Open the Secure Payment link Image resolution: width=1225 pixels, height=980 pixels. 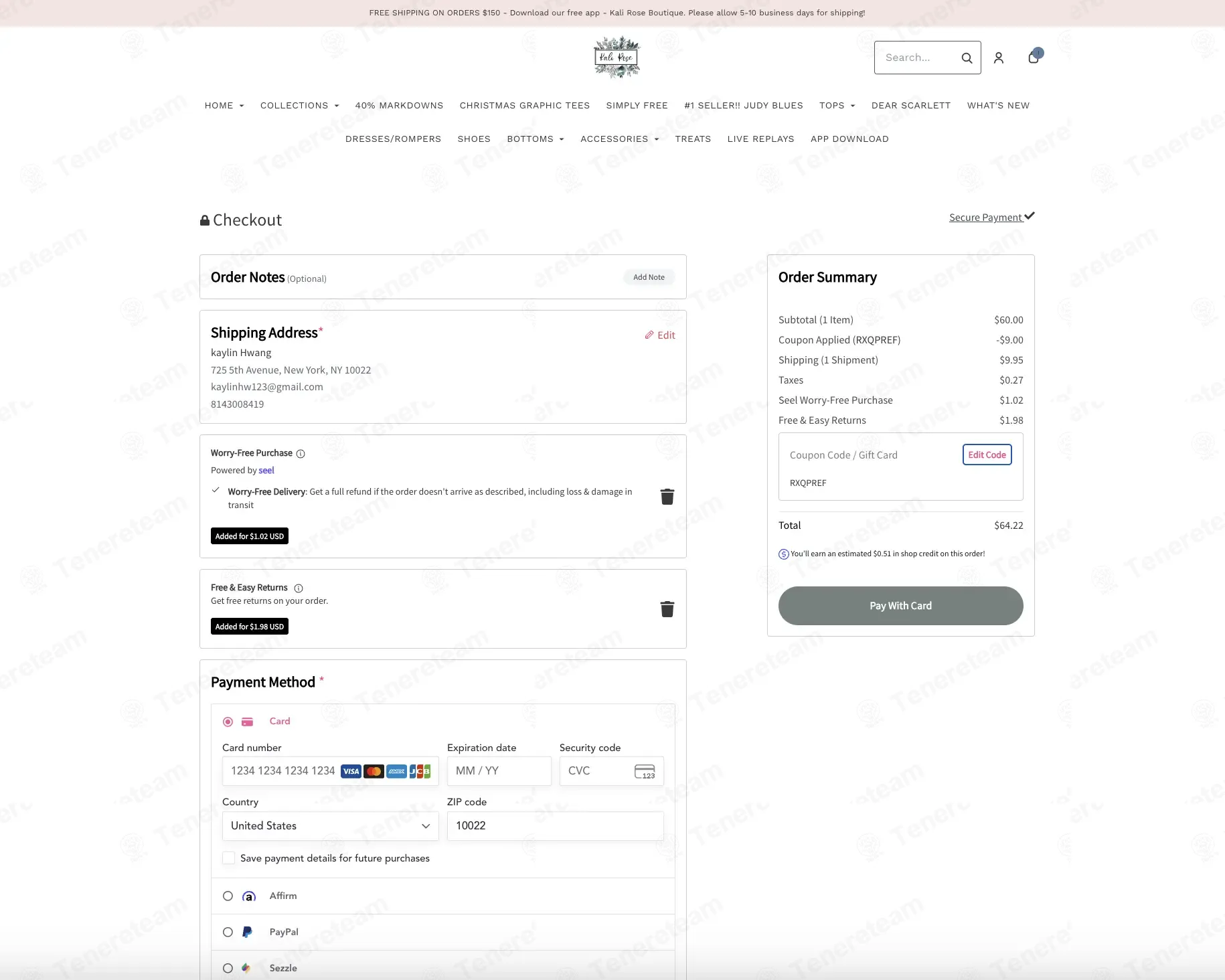991,218
